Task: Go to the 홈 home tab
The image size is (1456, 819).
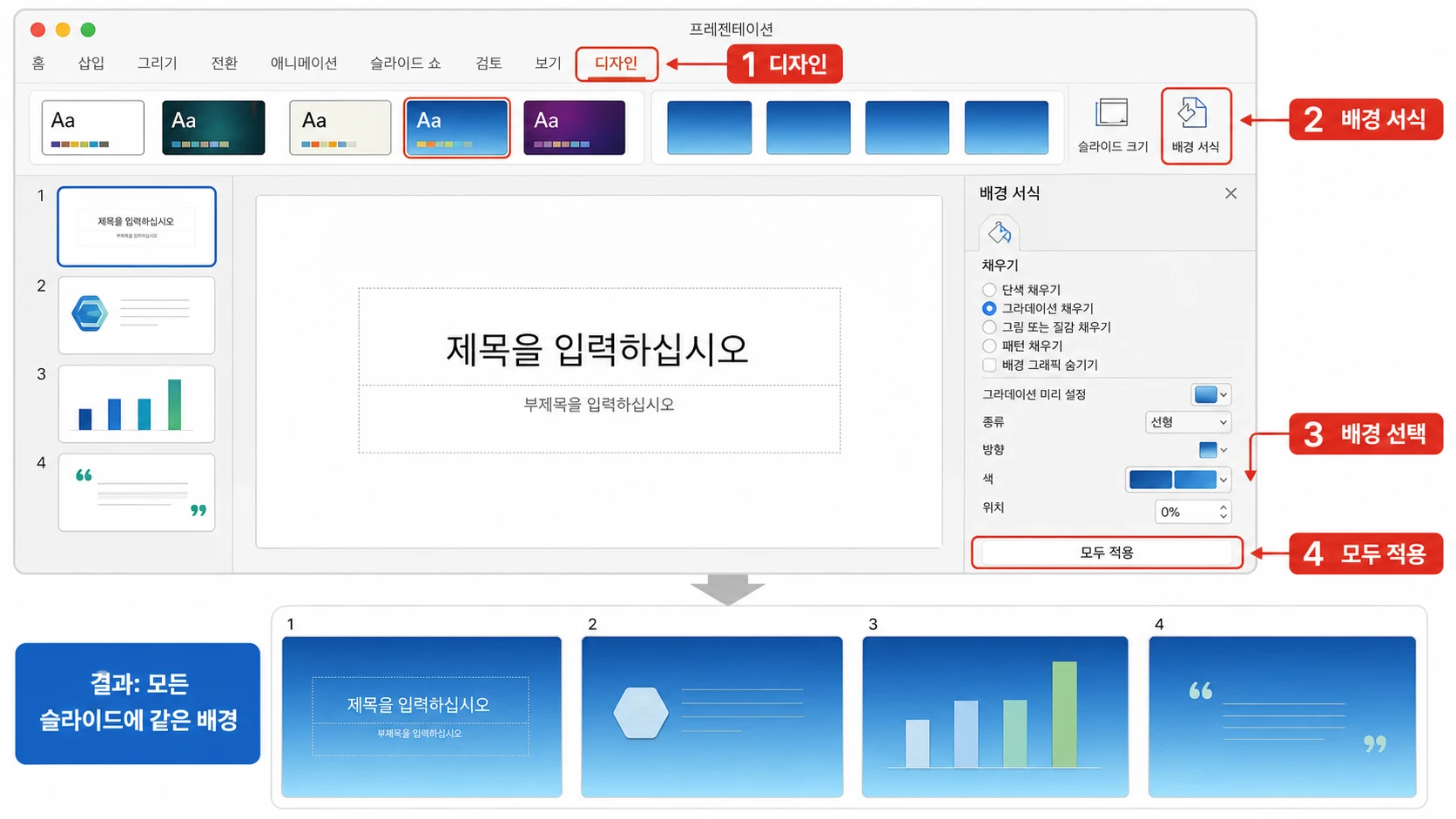Action: click(x=38, y=64)
